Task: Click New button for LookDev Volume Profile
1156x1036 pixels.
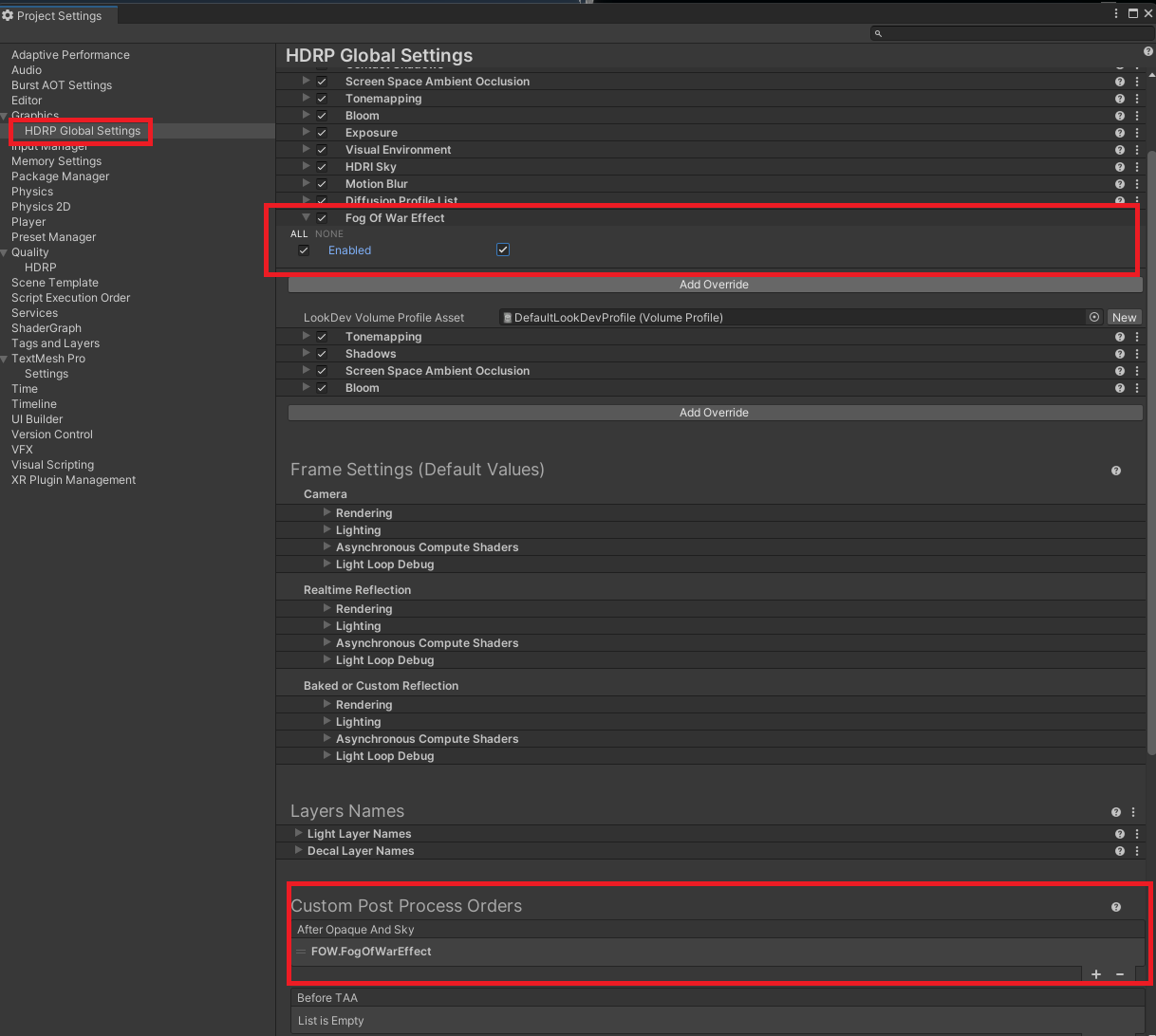Action: point(1125,318)
